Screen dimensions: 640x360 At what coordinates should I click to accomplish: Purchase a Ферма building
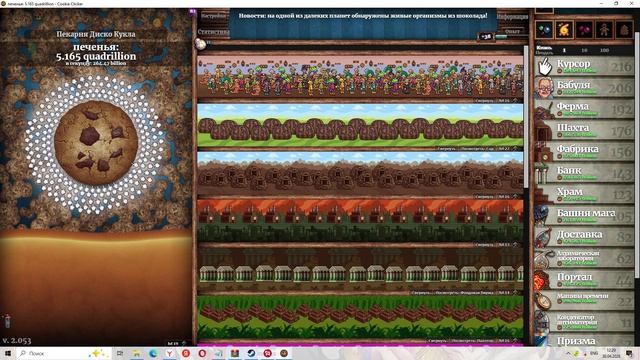(x=584, y=109)
